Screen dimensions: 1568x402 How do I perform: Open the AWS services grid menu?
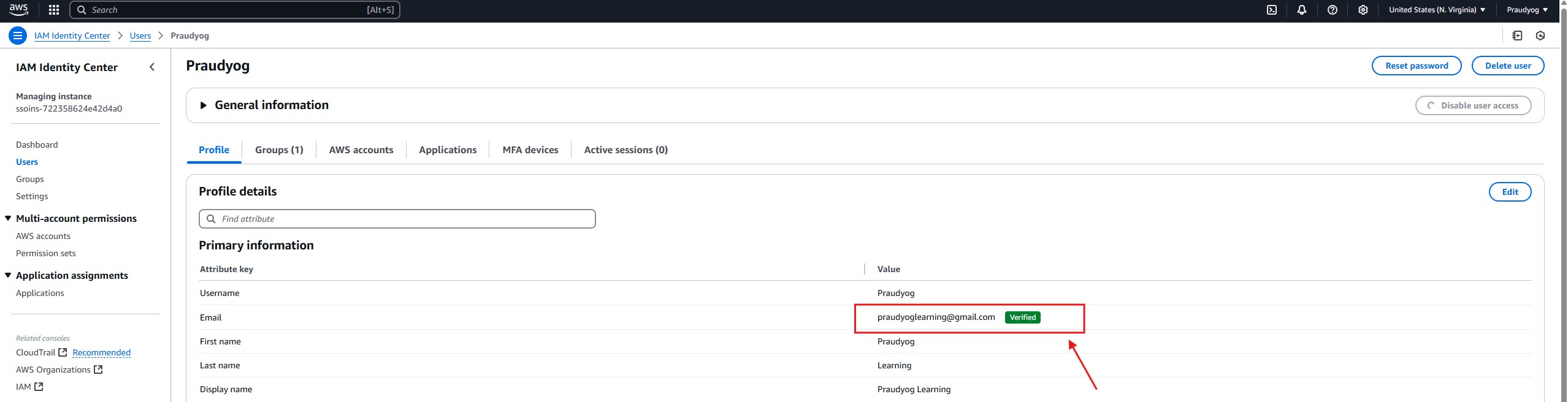click(54, 10)
